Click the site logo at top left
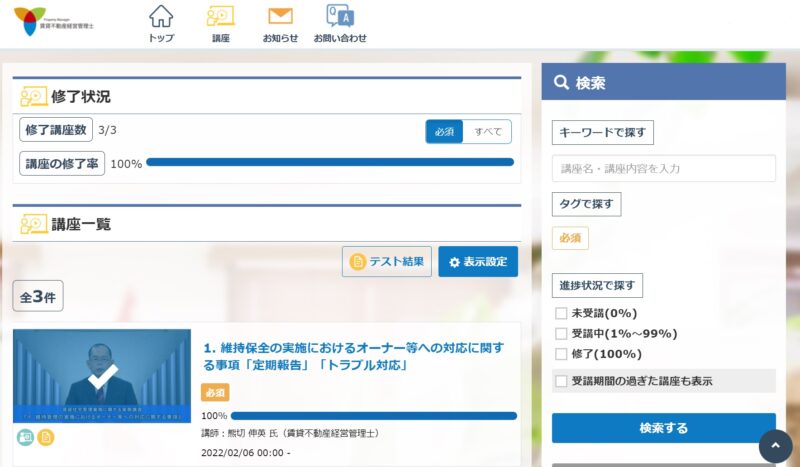800x467 pixels. coord(54,20)
